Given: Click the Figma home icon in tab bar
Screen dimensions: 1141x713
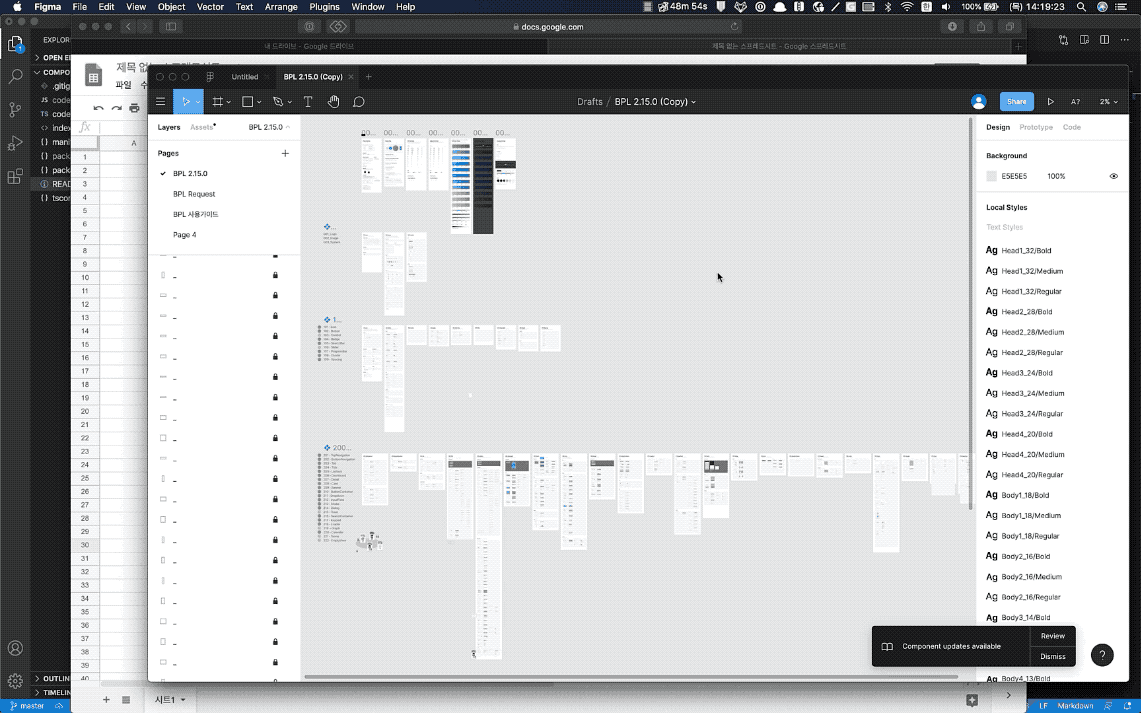Looking at the screenshot, I should click(210, 76).
